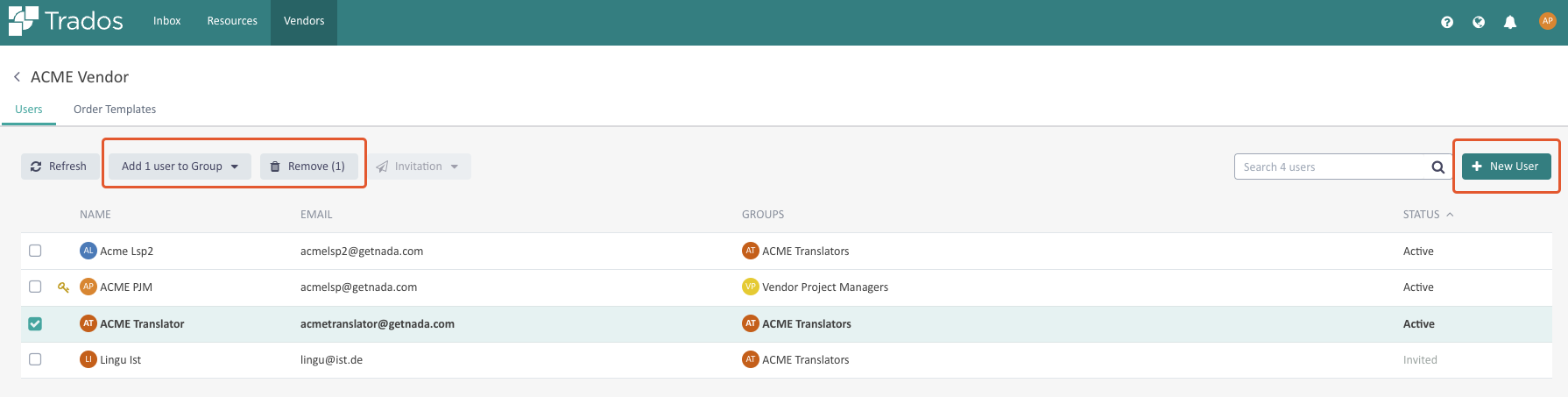Open the Resources menu
Image resolution: width=1568 pixels, height=397 pixels.
pos(232,21)
